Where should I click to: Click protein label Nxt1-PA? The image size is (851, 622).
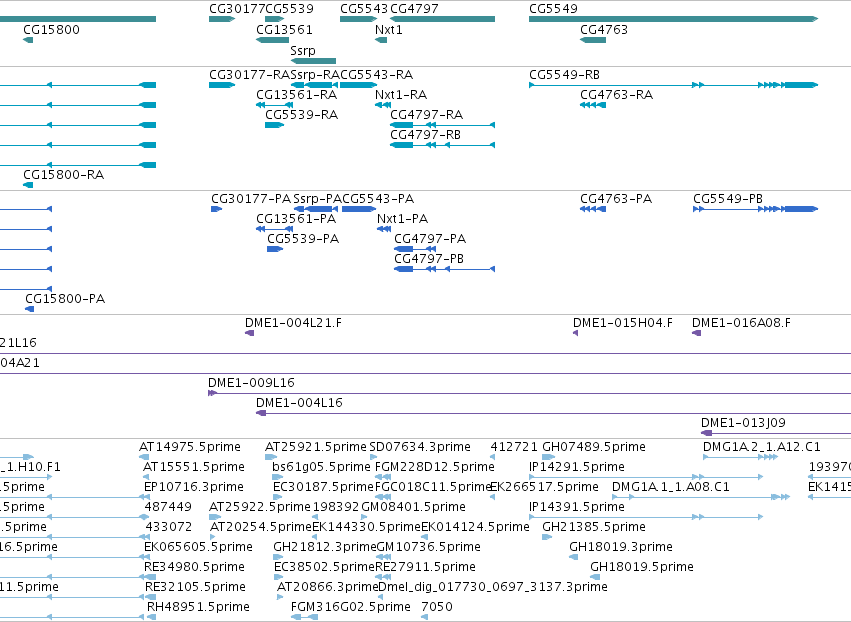403,219
